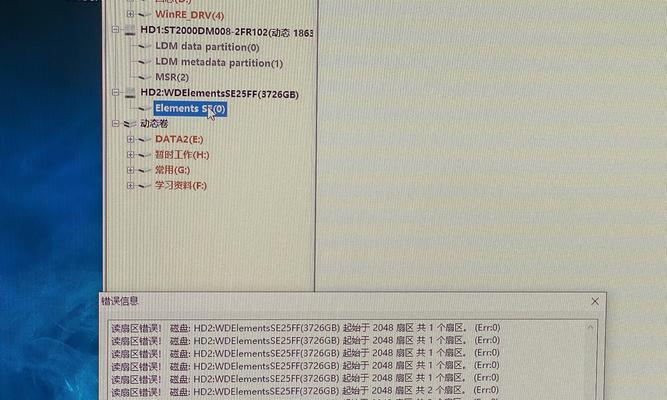The height and width of the screenshot is (400, 667).
Task: Click volume icon beside 常用(G:)
Action: (x=145, y=170)
